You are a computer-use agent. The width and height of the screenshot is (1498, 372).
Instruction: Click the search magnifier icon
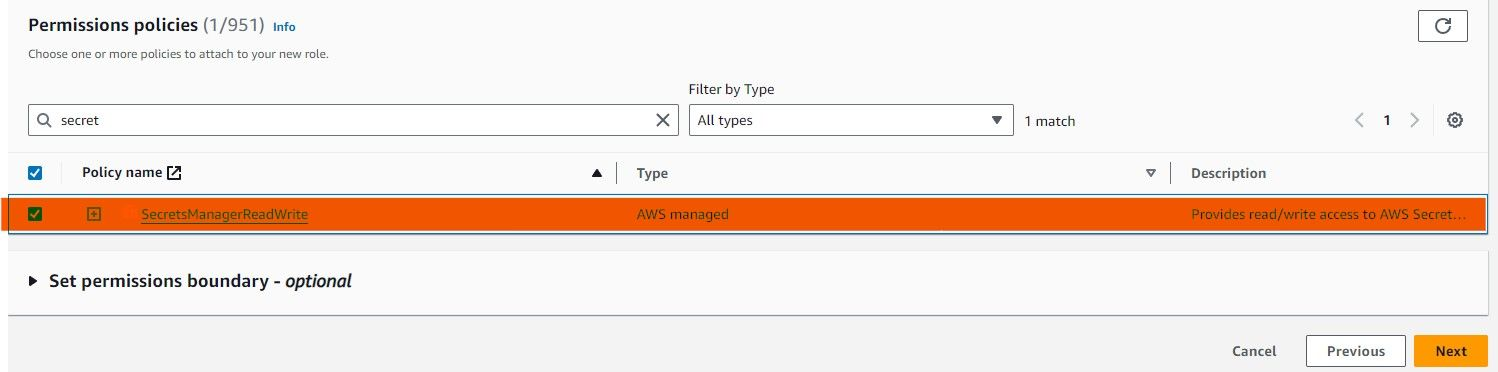click(x=44, y=120)
